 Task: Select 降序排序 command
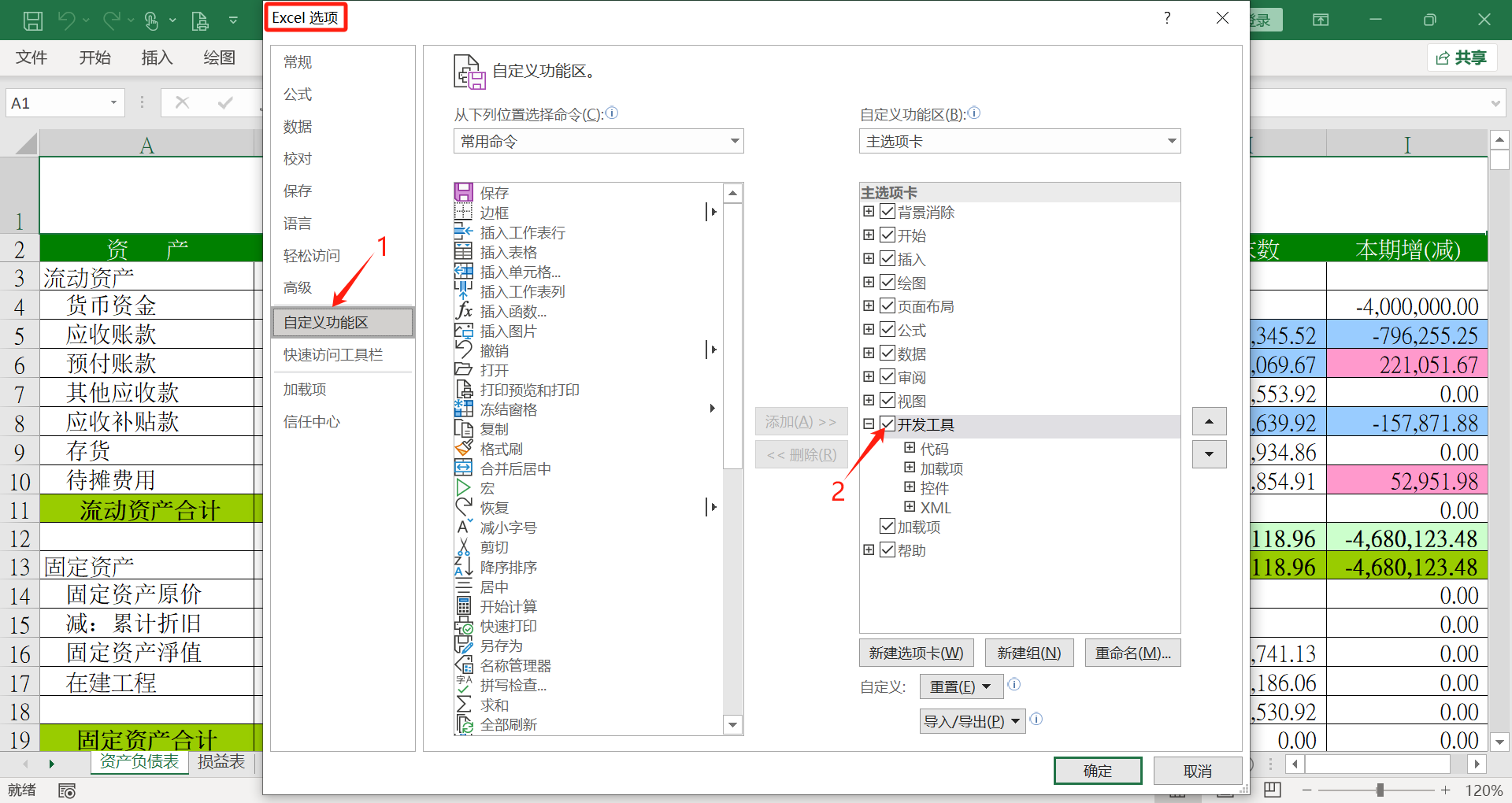click(x=508, y=567)
